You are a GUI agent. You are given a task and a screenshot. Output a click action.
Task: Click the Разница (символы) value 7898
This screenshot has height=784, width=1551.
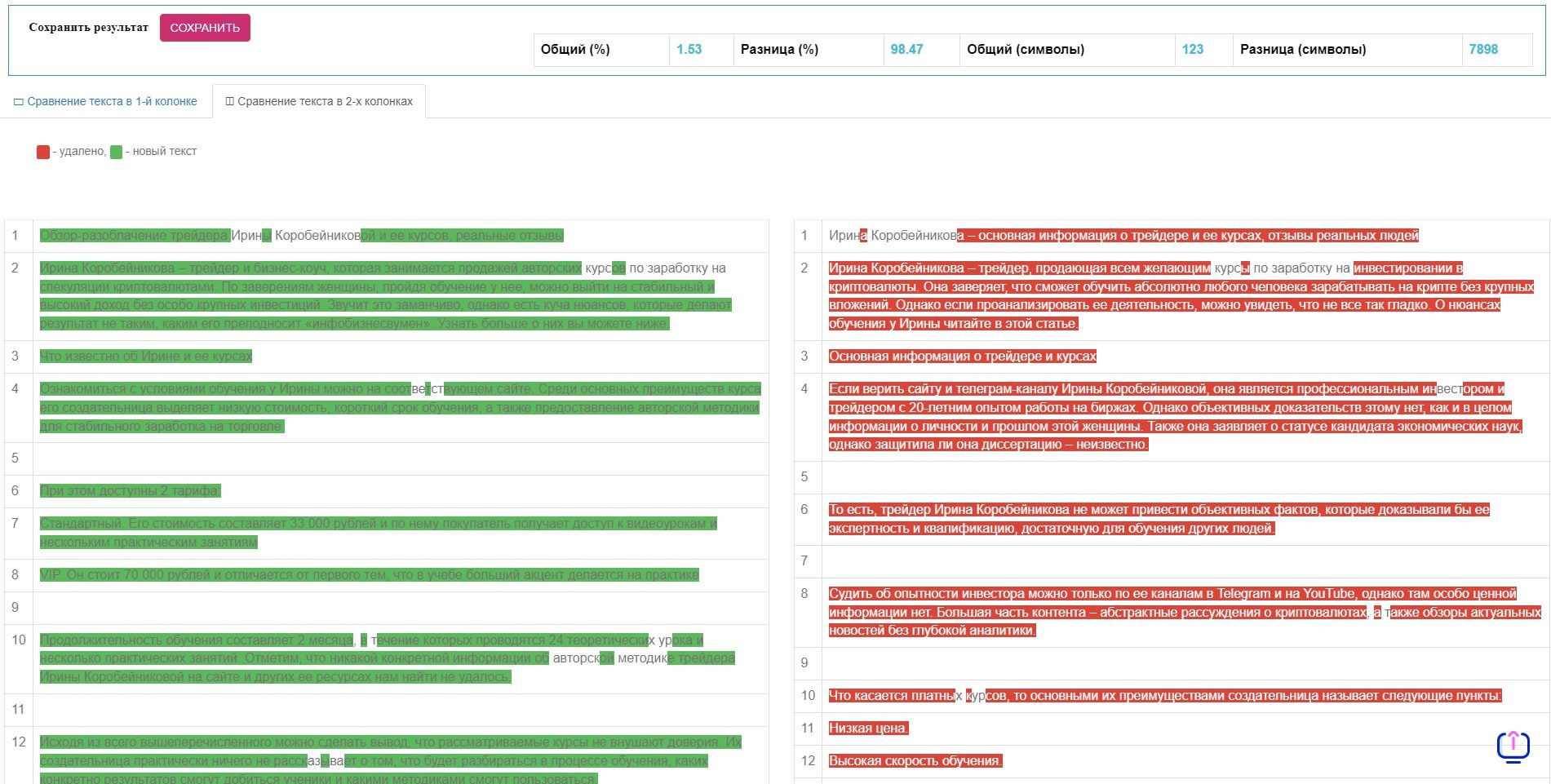(1483, 49)
